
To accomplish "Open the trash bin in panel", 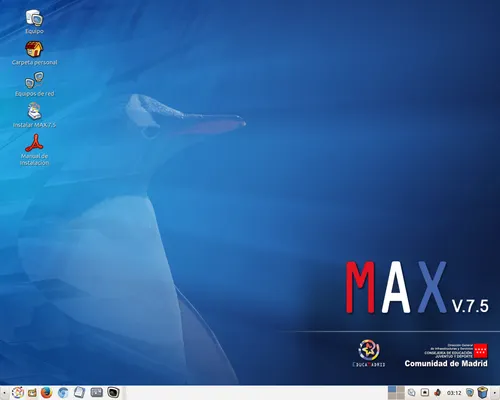I will [482, 393].
